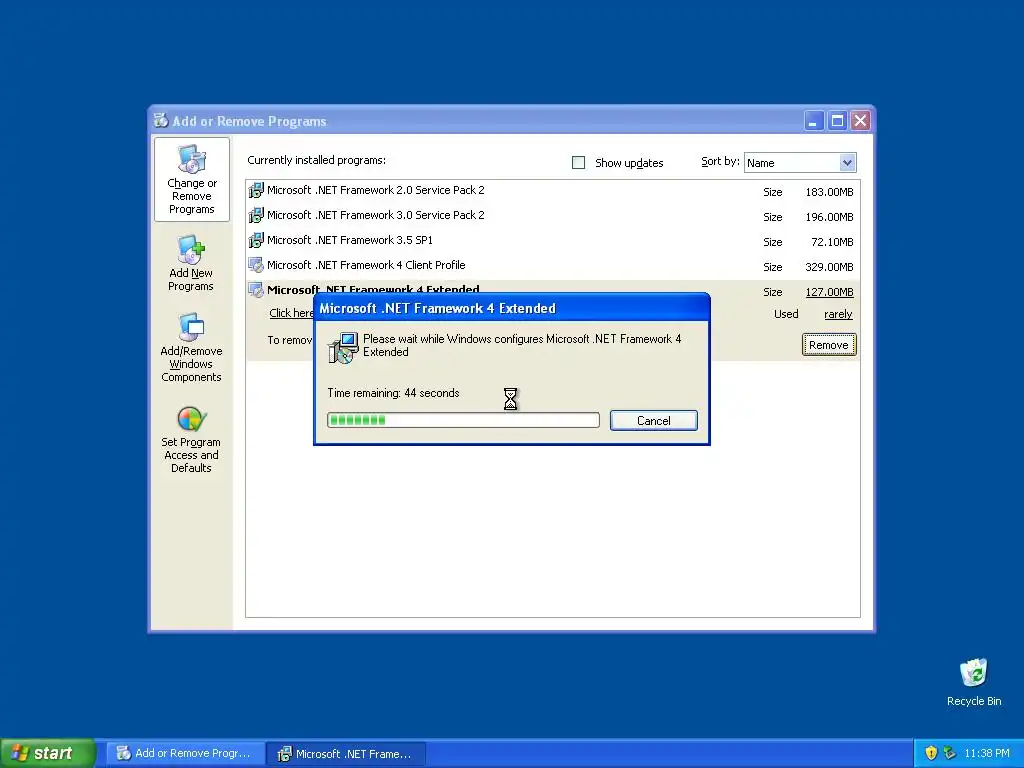1024x768 pixels.
Task: Click the configuration progress bar
Action: pyautogui.click(x=463, y=420)
